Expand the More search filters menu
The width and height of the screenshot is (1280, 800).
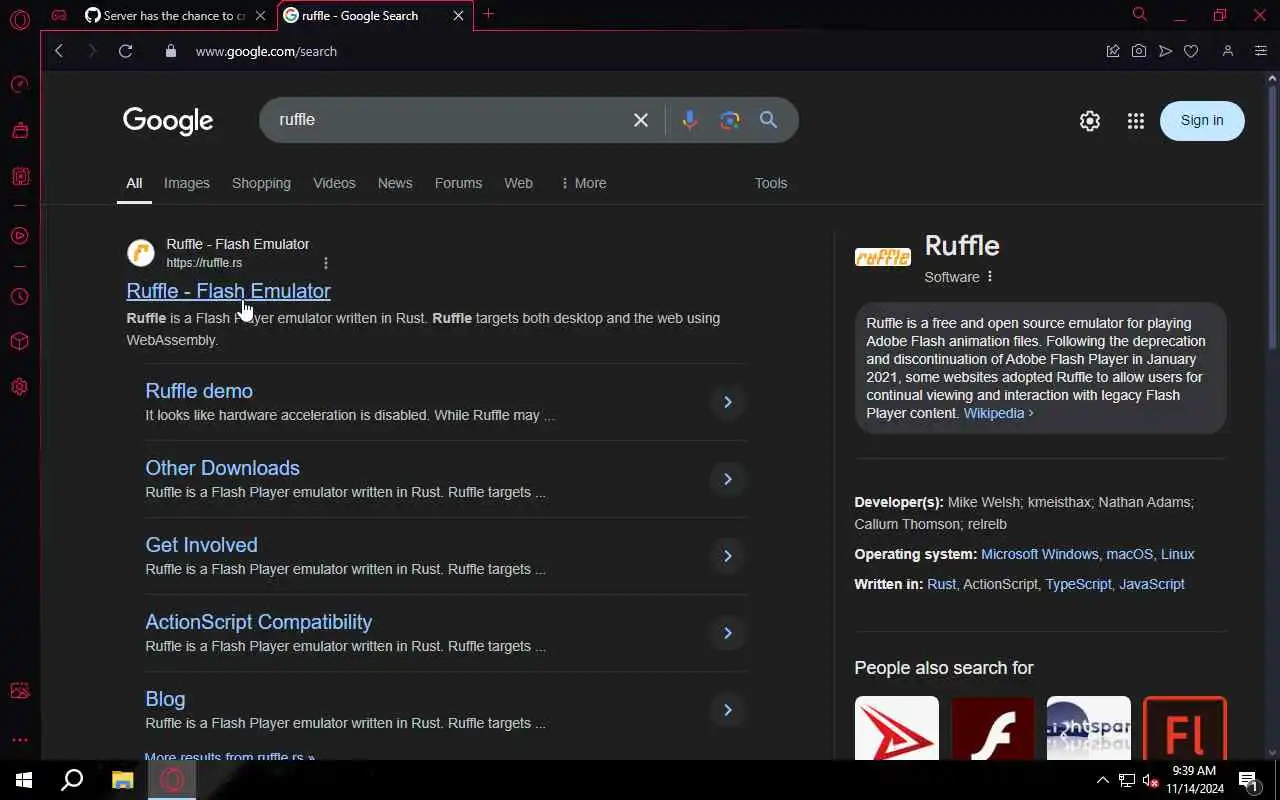click(x=583, y=183)
